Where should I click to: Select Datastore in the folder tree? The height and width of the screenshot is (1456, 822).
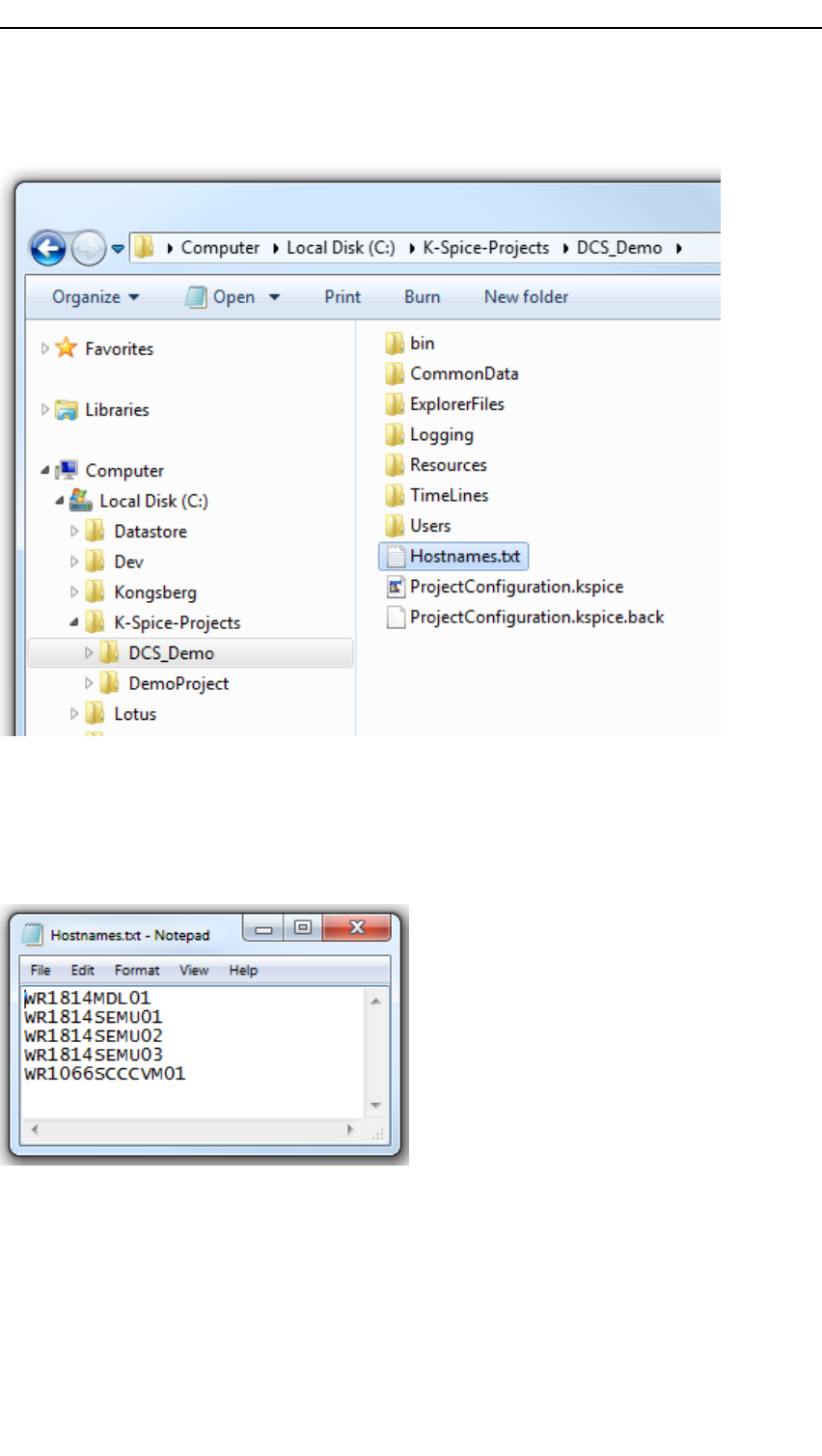tap(151, 532)
